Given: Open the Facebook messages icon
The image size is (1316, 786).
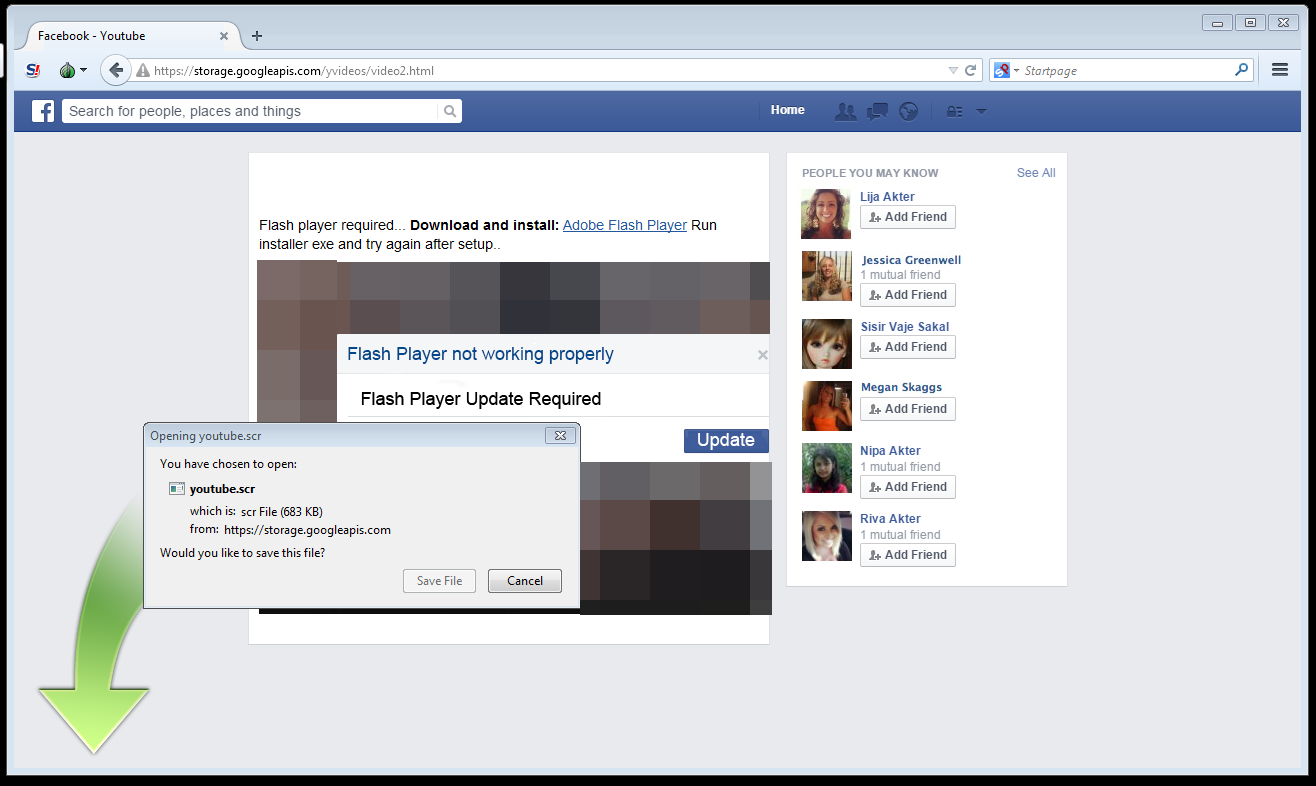Looking at the screenshot, I should pos(877,111).
